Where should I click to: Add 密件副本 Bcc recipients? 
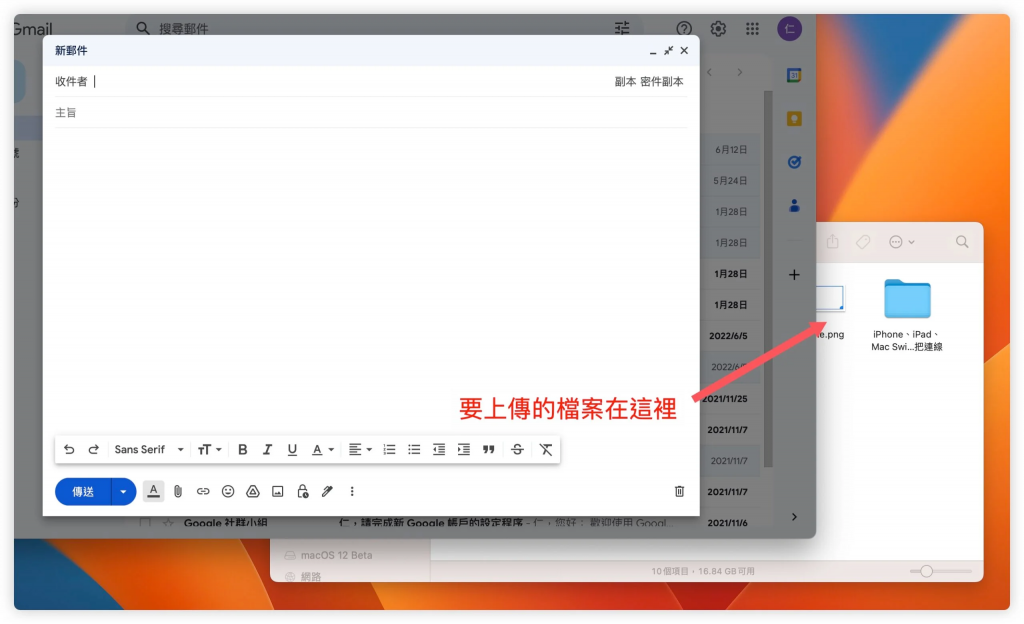662,82
